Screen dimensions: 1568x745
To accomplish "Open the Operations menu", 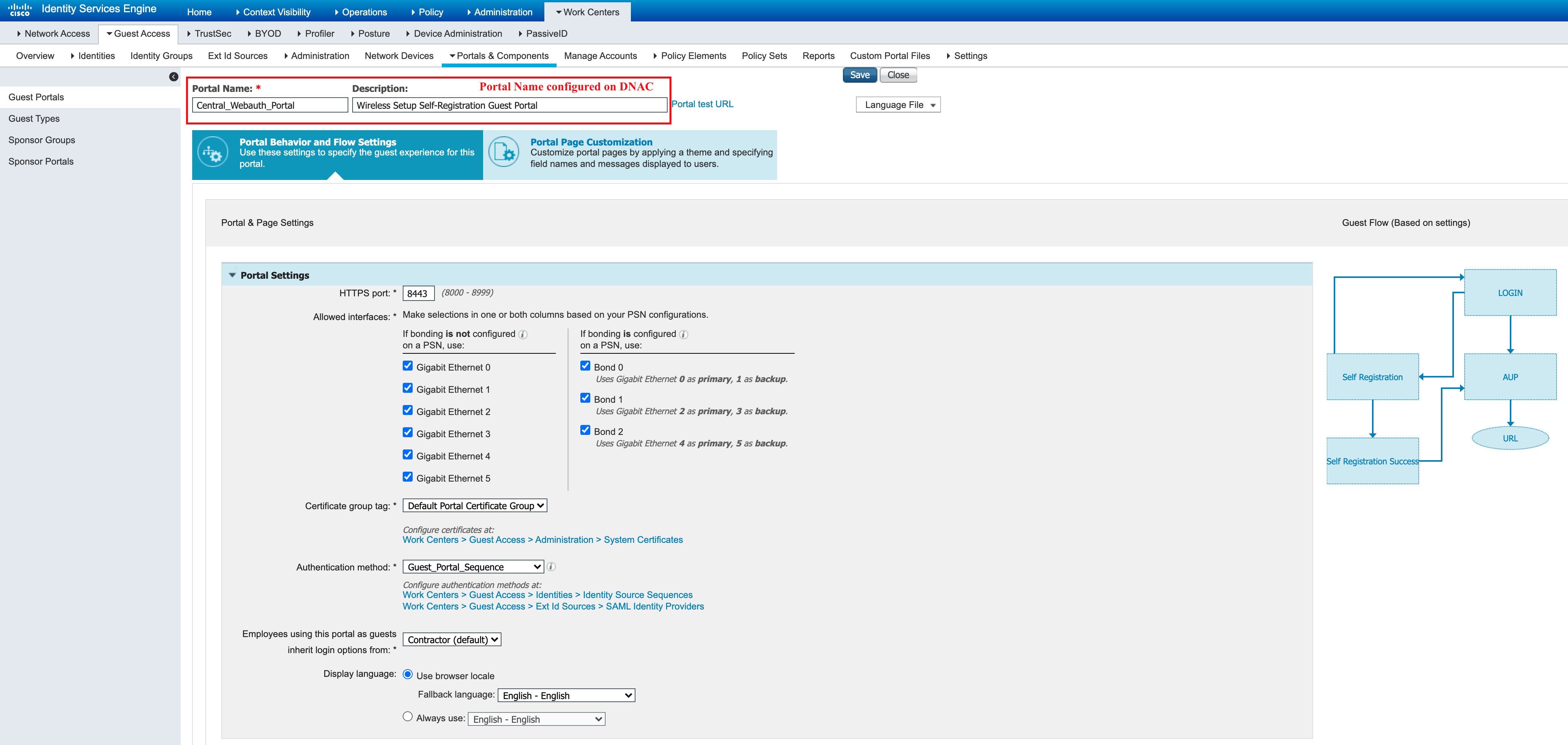I will [361, 12].
